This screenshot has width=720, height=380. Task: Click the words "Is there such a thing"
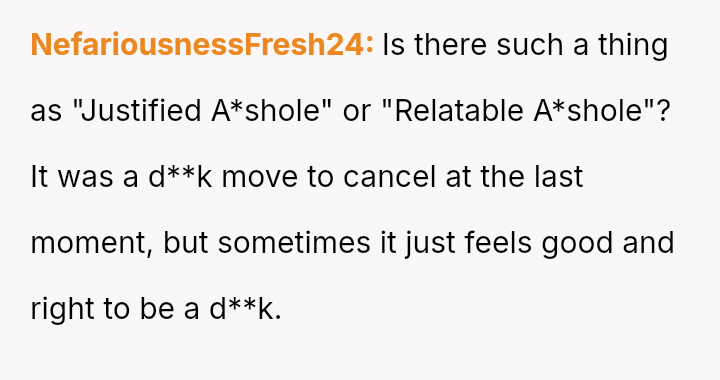click(525, 46)
